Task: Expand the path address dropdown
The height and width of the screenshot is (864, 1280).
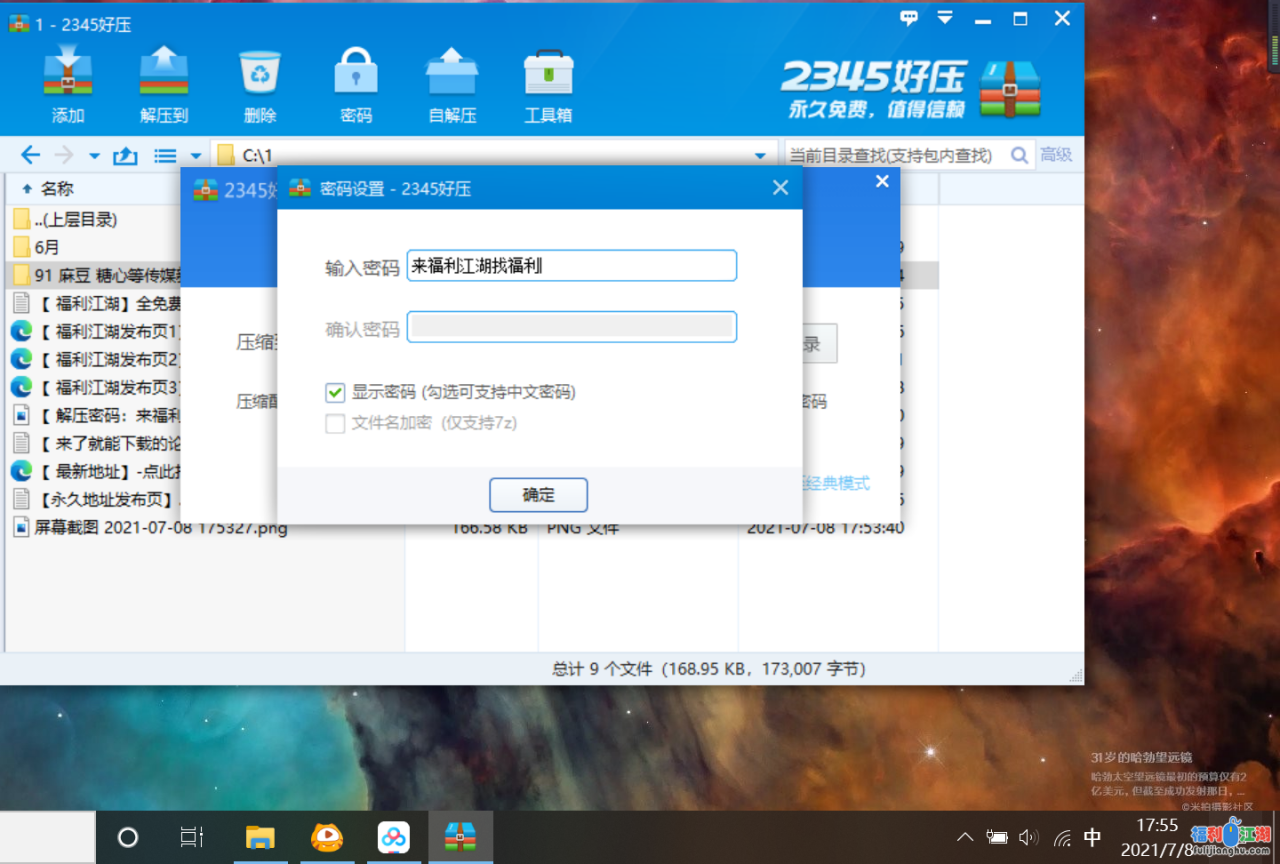Action: pos(760,156)
